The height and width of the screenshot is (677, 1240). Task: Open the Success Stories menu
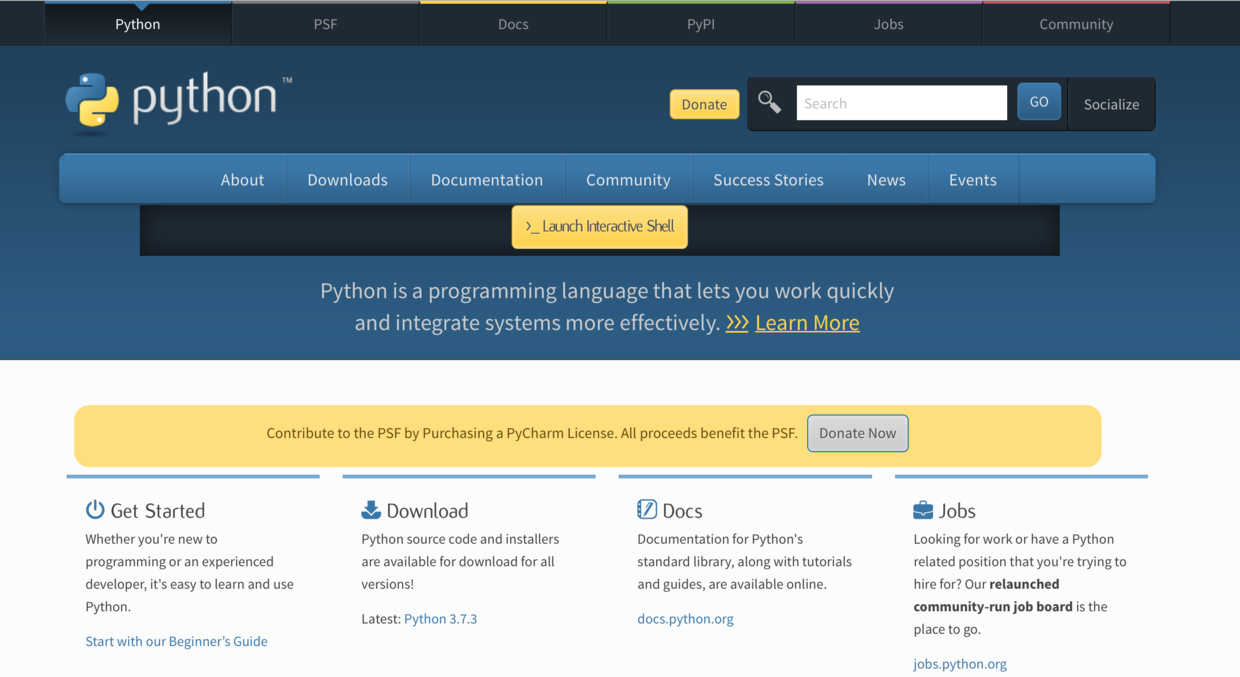tap(768, 179)
